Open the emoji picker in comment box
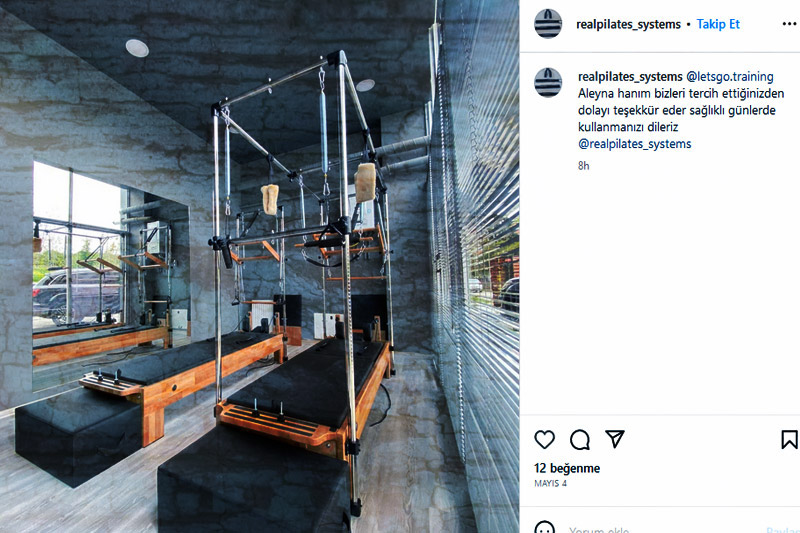 click(544, 528)
